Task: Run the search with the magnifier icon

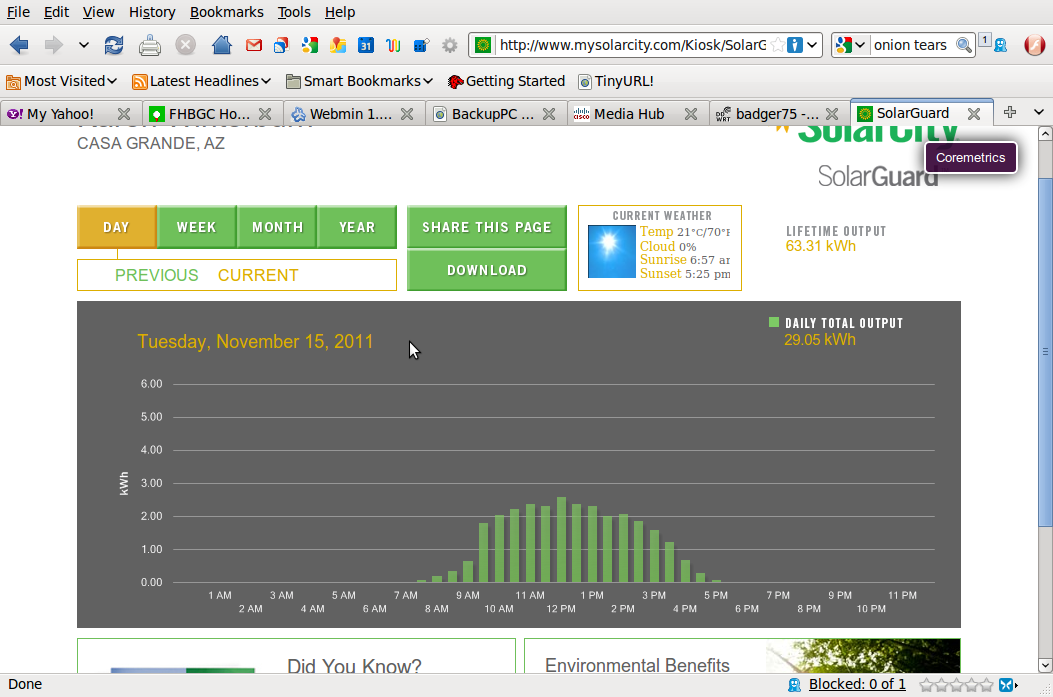Action: (x=964, y=45)
